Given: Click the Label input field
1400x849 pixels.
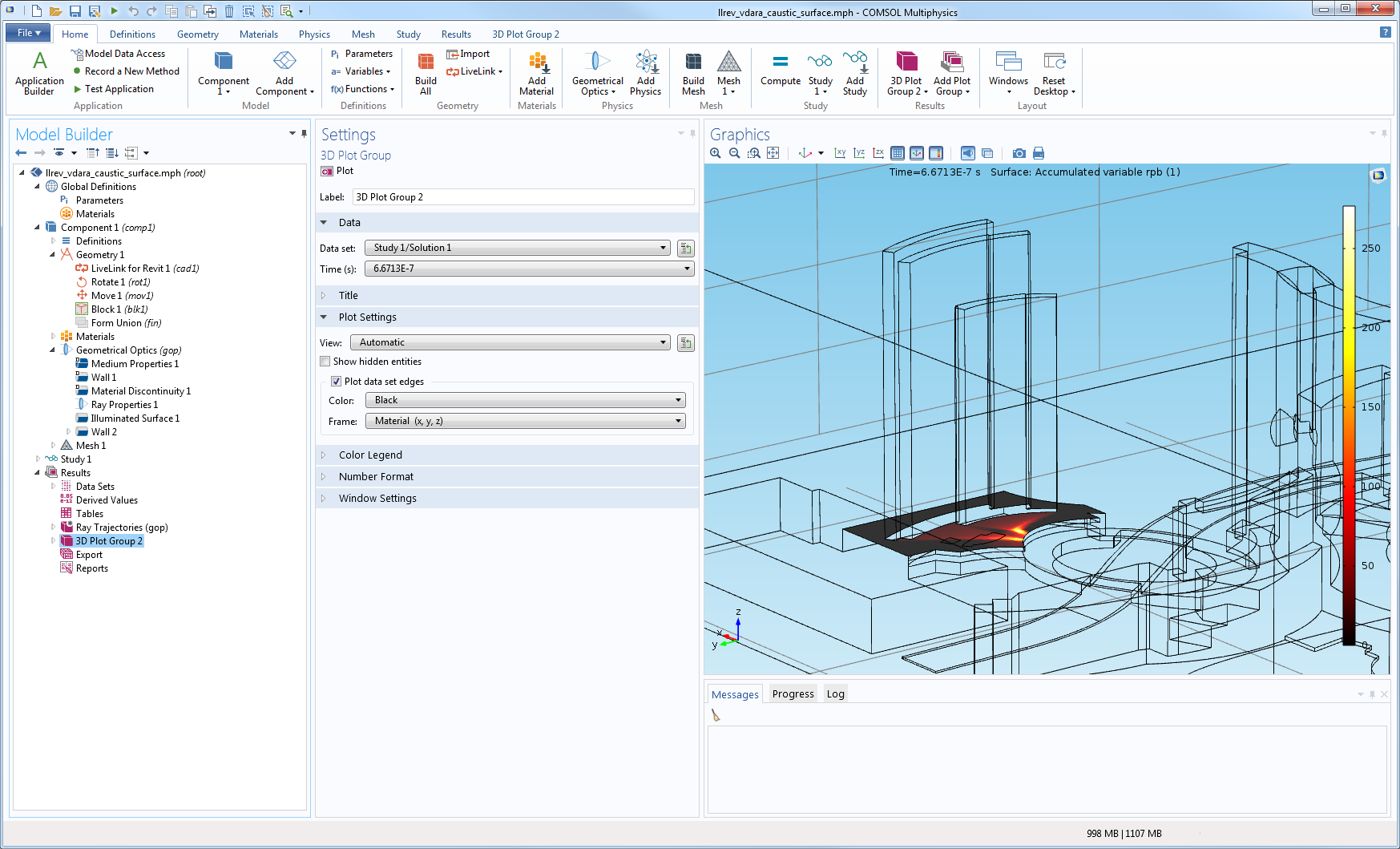Looking at the screenshot, I should (522, 197).
